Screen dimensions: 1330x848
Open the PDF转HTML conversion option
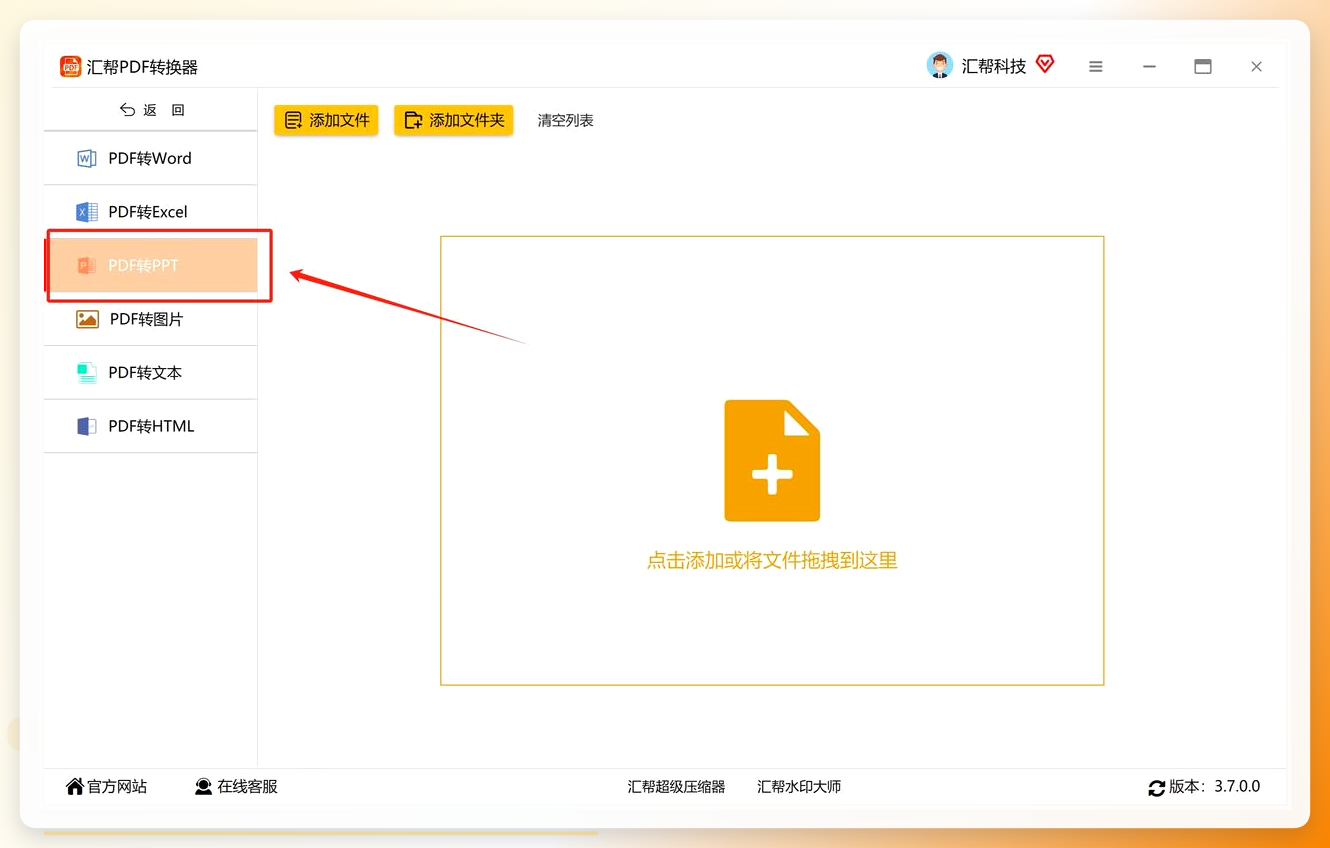151,426
